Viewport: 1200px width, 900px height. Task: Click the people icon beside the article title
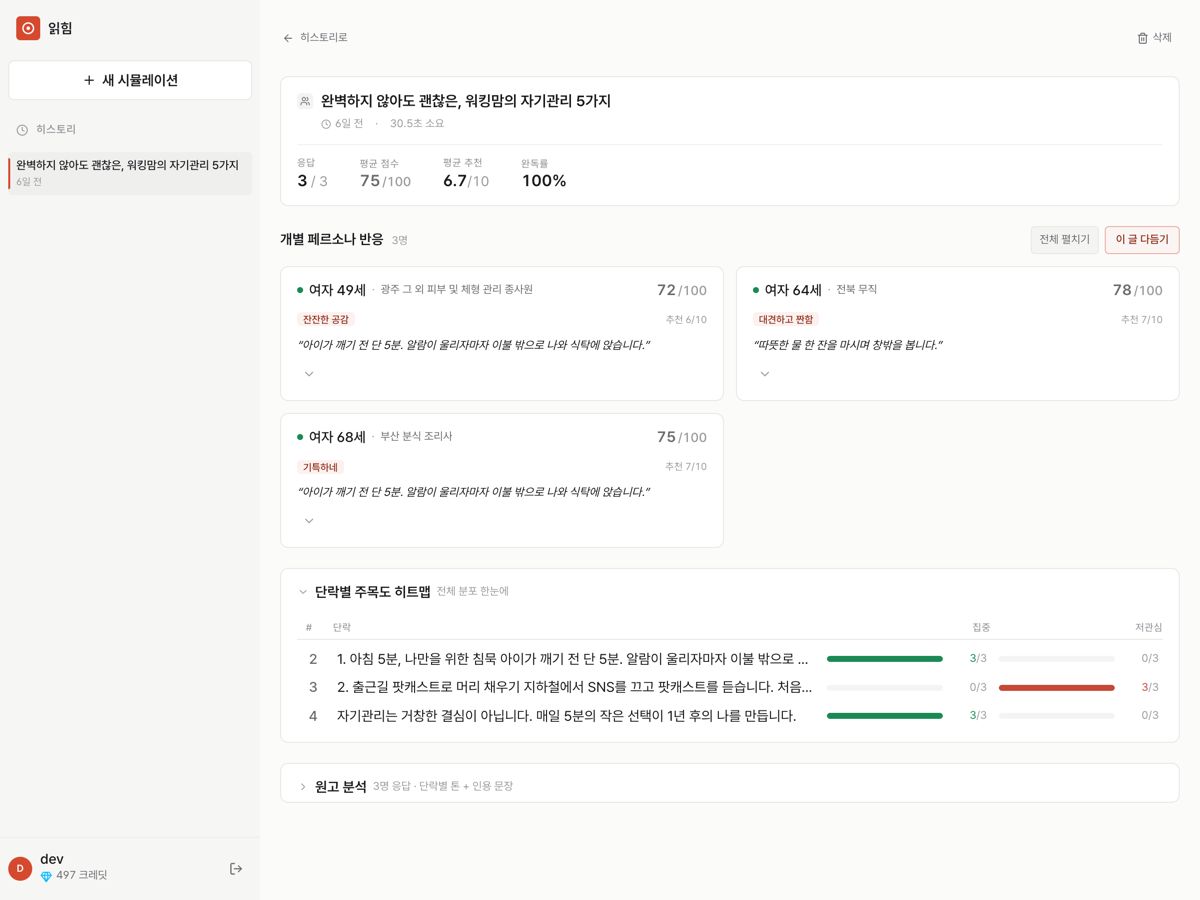[305, 101]
